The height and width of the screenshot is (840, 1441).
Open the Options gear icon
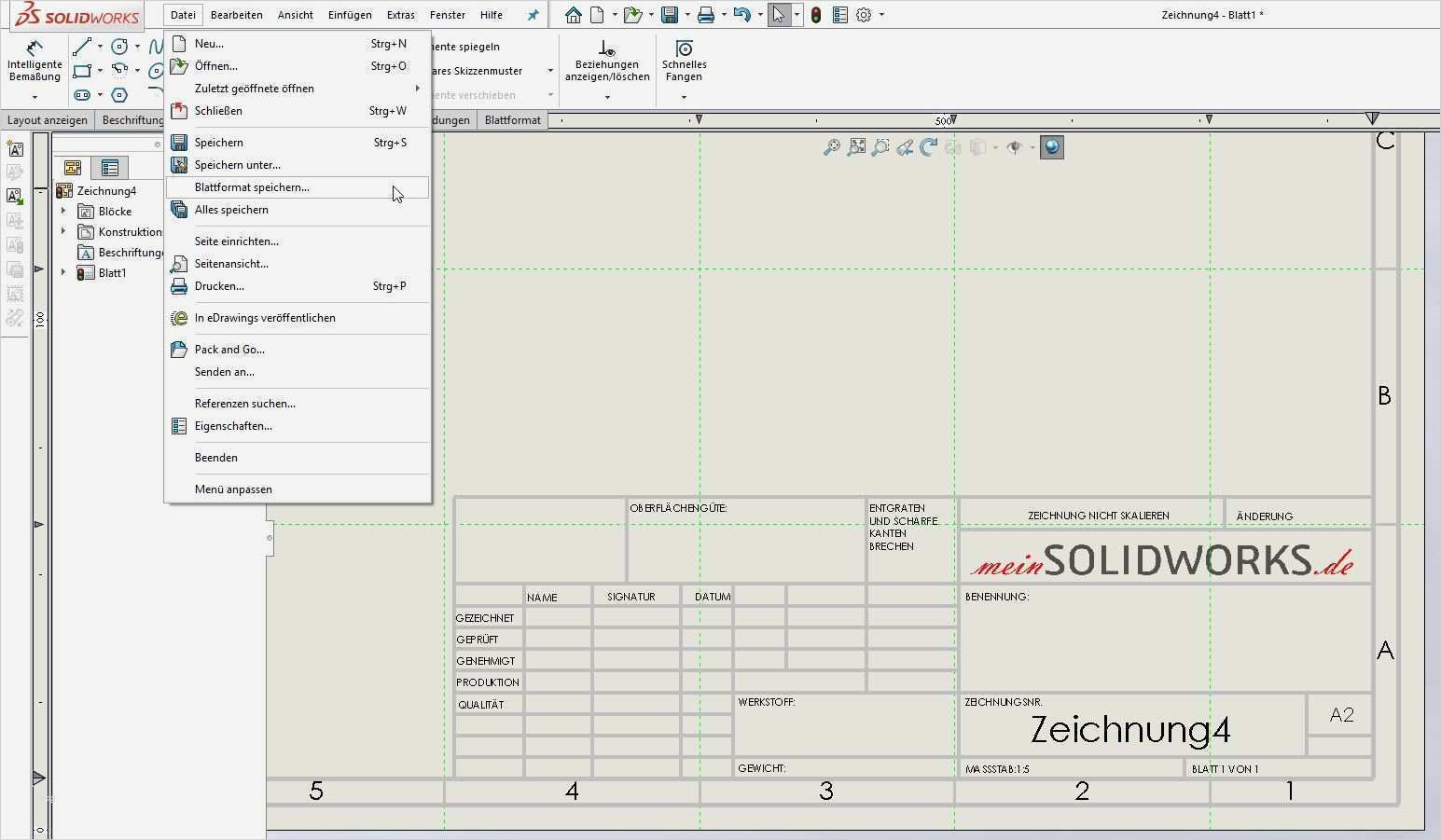pos(864,15)
